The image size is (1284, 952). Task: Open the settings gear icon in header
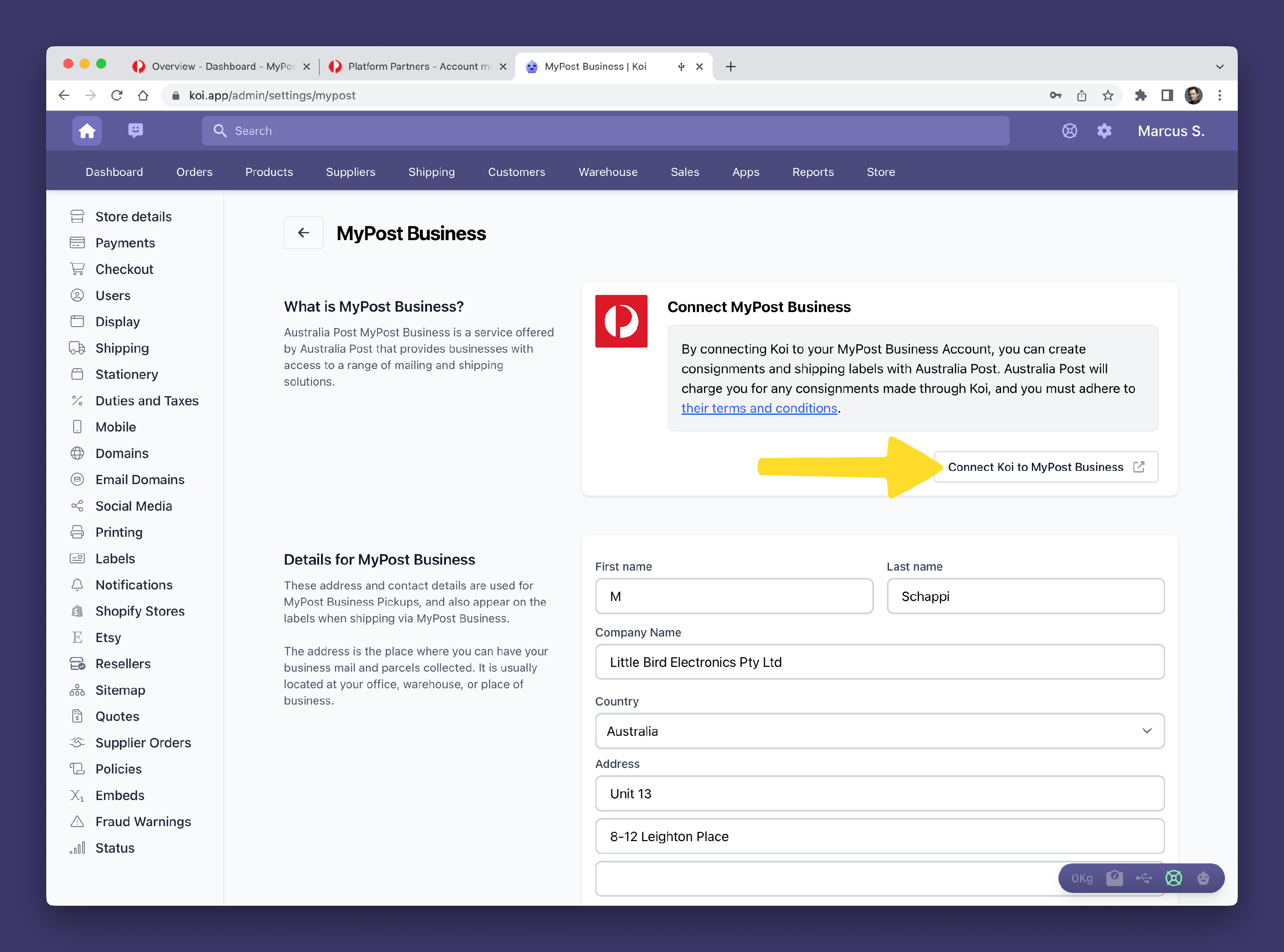1104,131
